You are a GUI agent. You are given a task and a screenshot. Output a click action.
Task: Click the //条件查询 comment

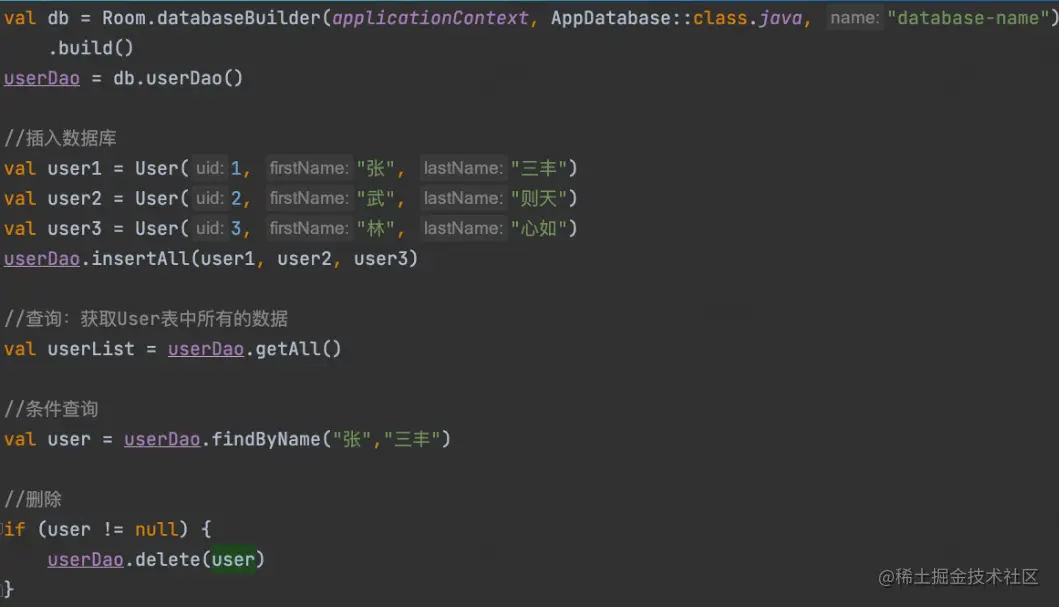51,409
